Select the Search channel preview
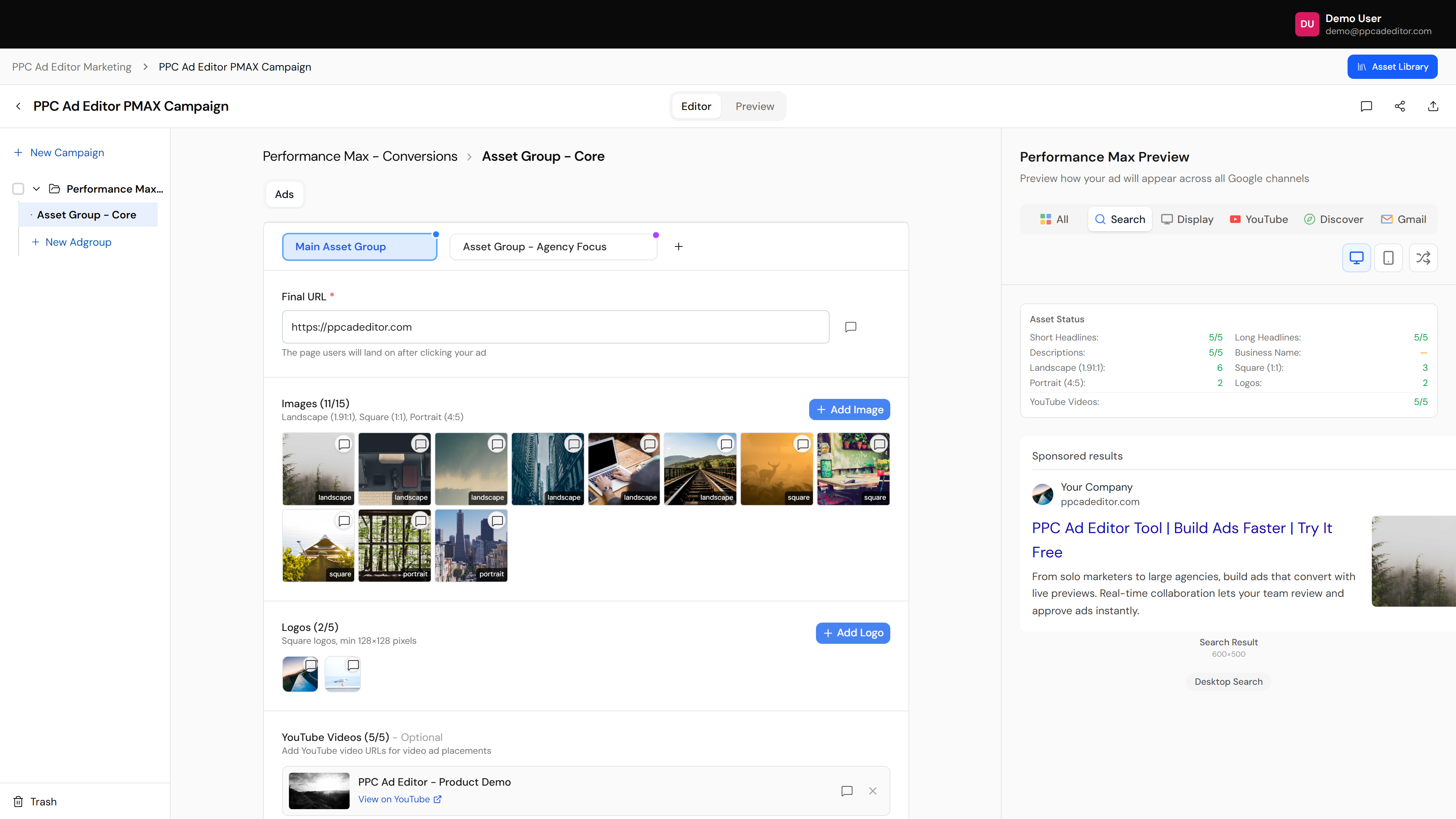 1120,219
